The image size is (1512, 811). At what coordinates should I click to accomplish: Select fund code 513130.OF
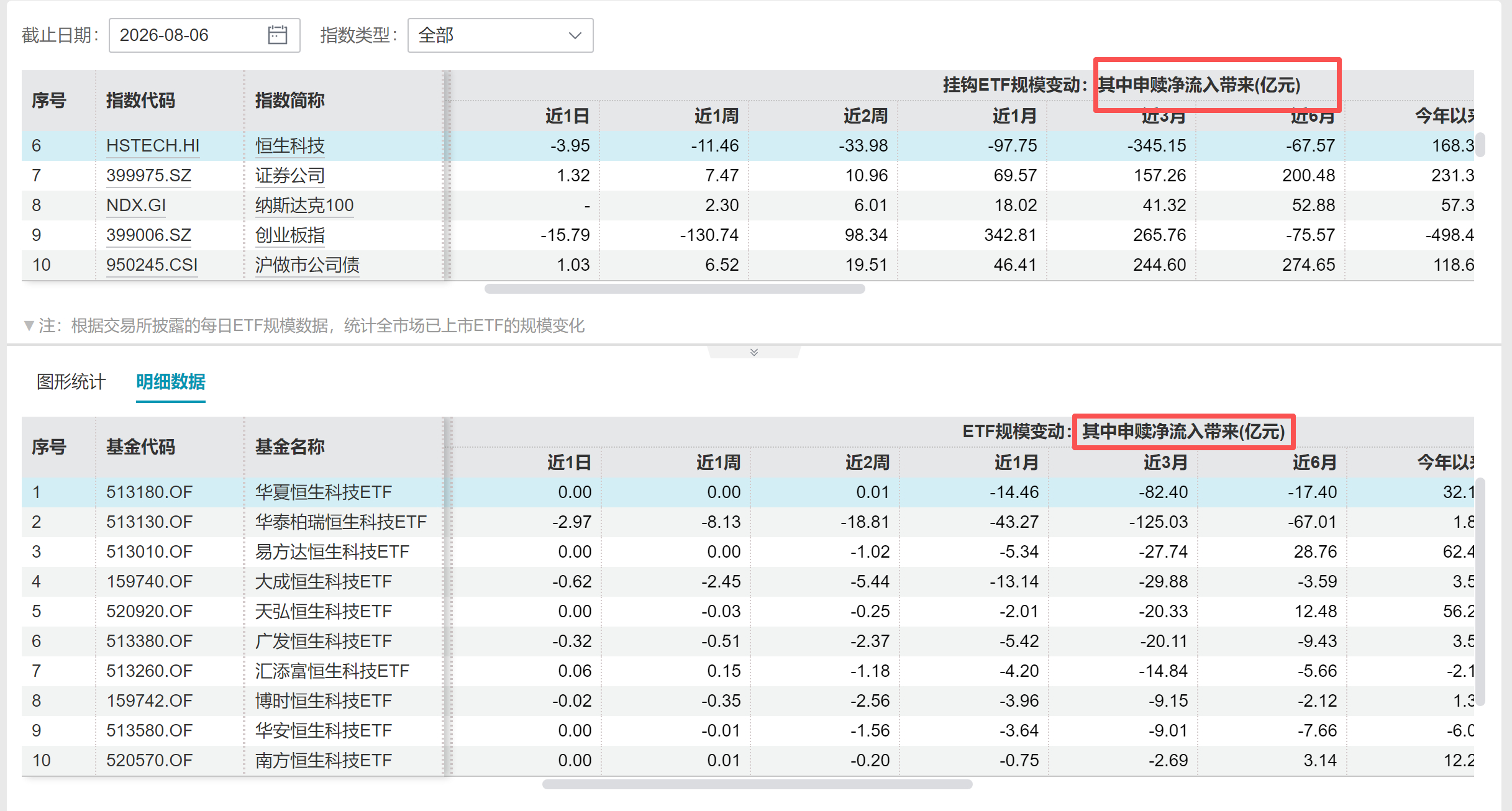click(x=150, y=522)
